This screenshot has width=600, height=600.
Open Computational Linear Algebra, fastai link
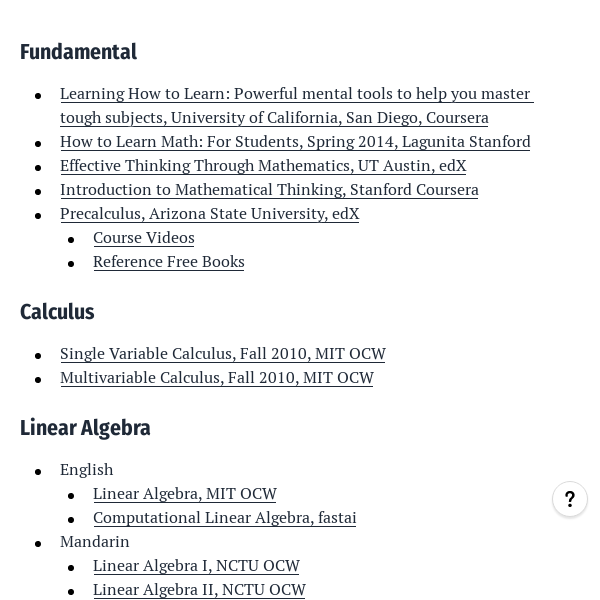tap(224, 518)
